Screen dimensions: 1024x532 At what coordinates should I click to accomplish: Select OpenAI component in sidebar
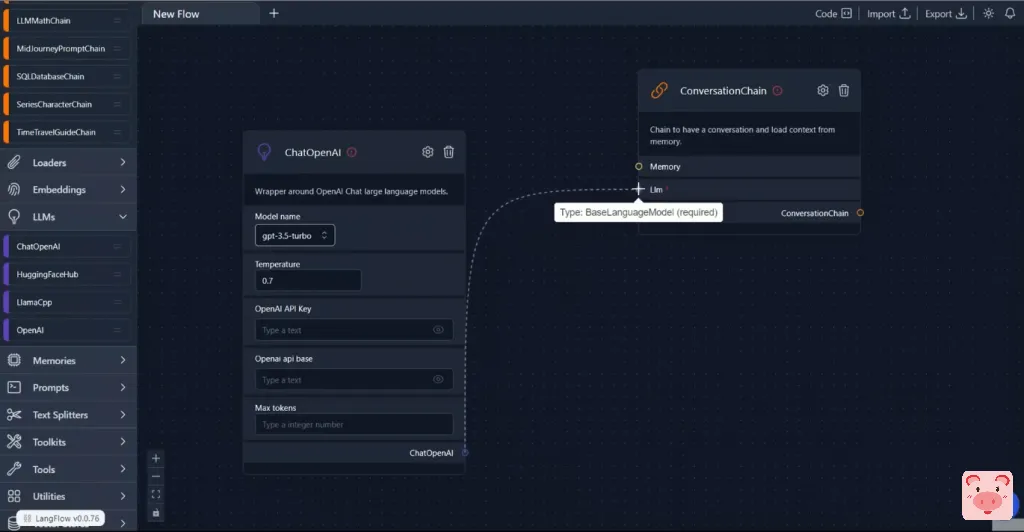tap(67, 330)
